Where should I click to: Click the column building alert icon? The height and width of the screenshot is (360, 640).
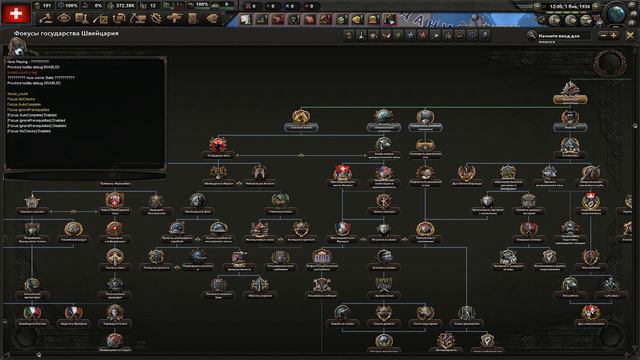[x=373, y=19]
